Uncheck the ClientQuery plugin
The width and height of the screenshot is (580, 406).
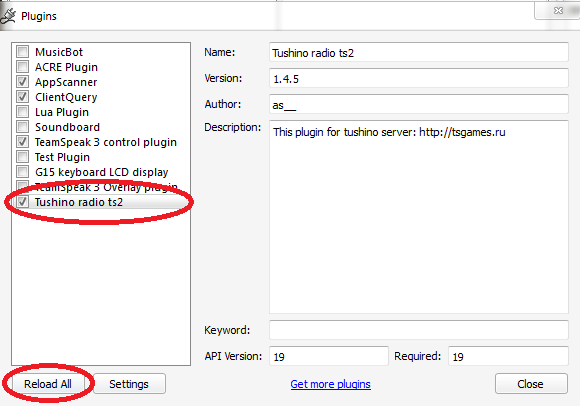point(23,97)
